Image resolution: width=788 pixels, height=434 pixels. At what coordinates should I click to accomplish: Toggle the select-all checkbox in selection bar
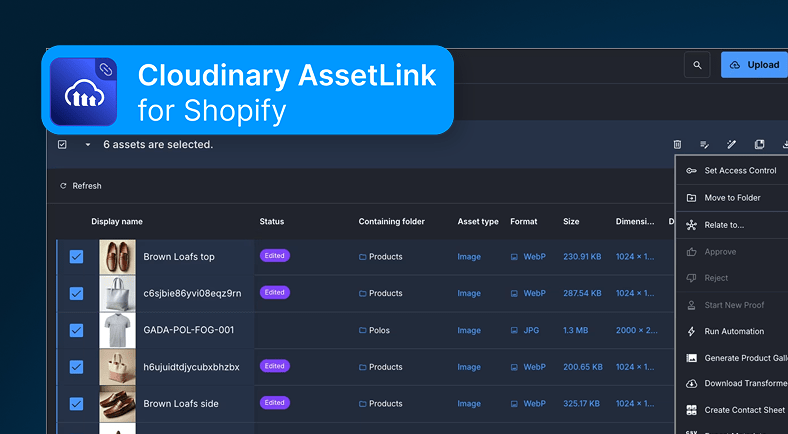pos(62,145)
